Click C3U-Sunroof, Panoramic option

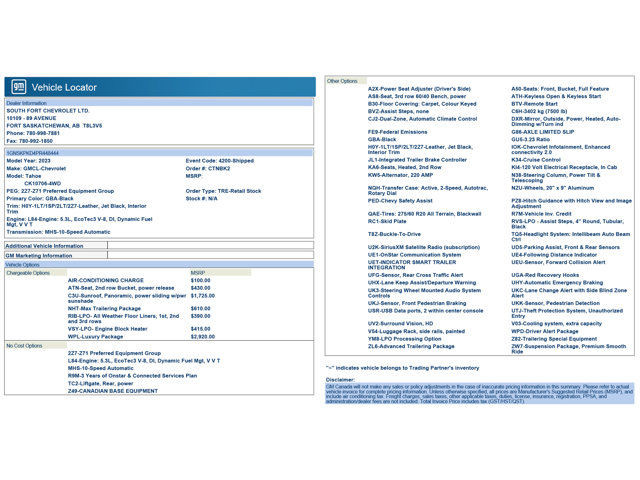pos(127,298)
